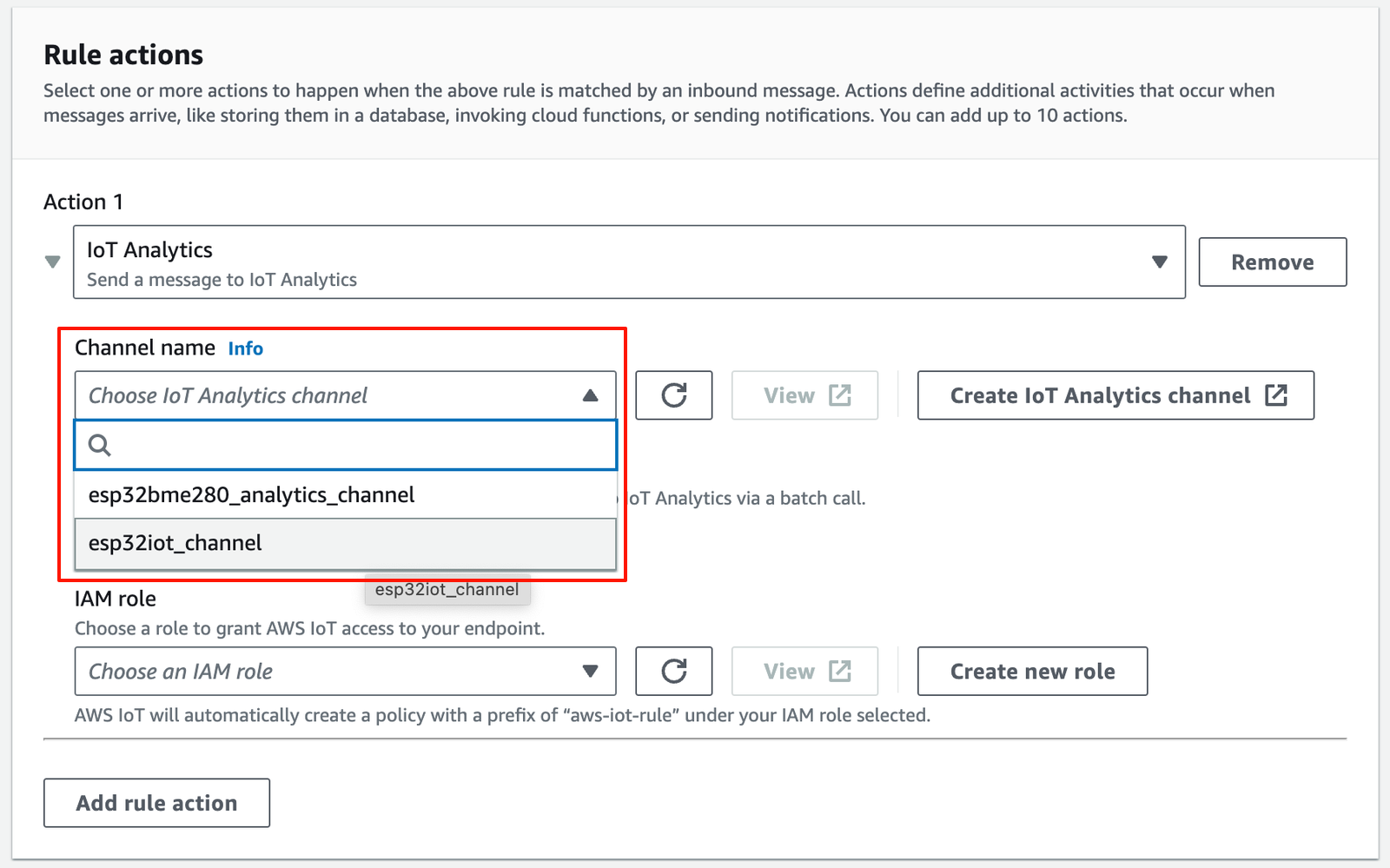Image resolution: width=1390 pixels, height=868 pixels.
Task: Close the Choose IoT Analytics channel dropdown
Action: coord(345,395)
